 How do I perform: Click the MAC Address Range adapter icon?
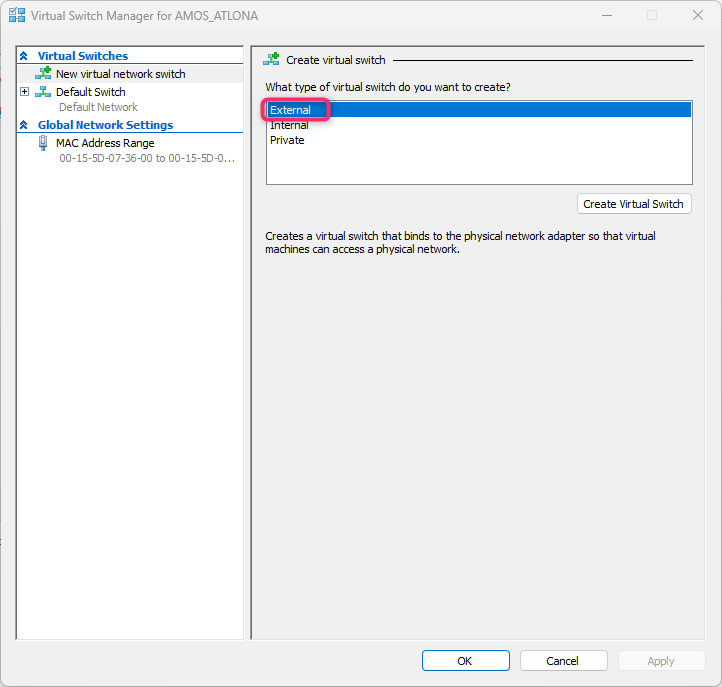coord(43,143)
